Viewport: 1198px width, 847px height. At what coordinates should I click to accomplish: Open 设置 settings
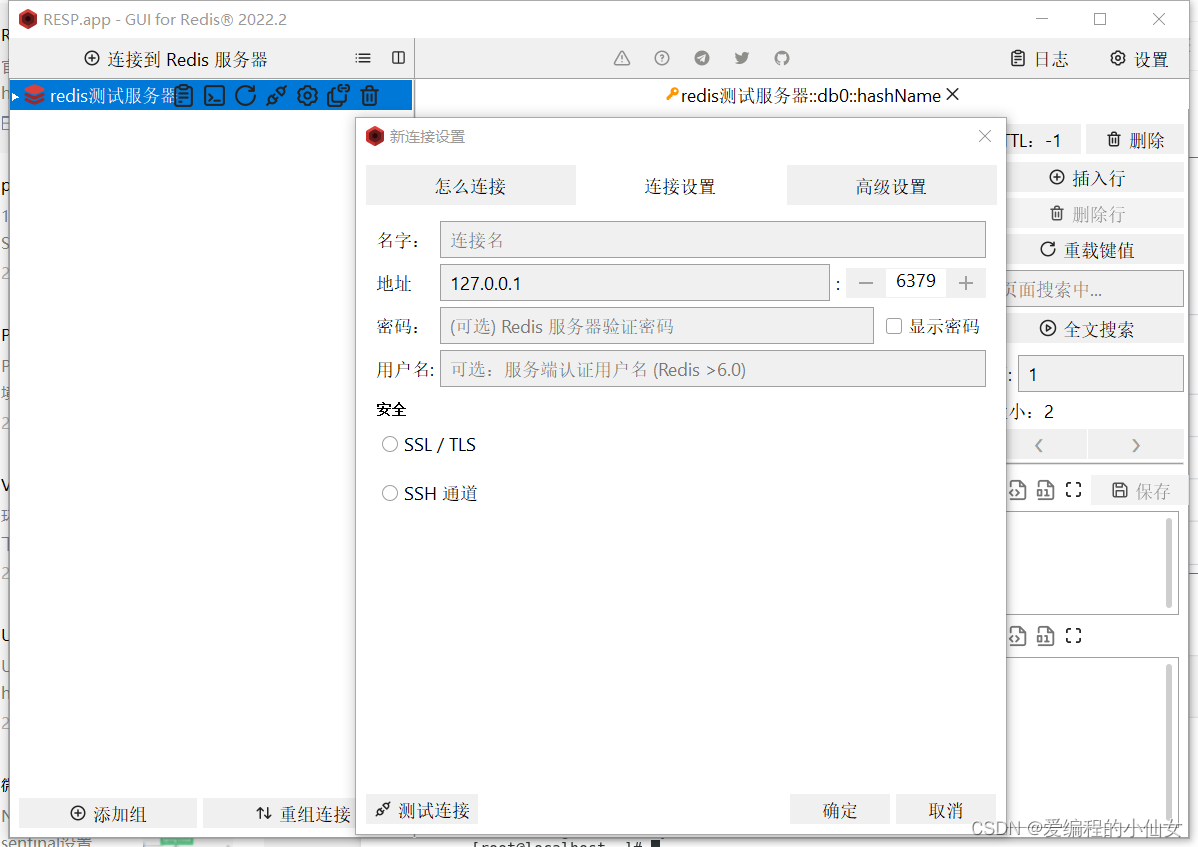(x=1139, y=59)
